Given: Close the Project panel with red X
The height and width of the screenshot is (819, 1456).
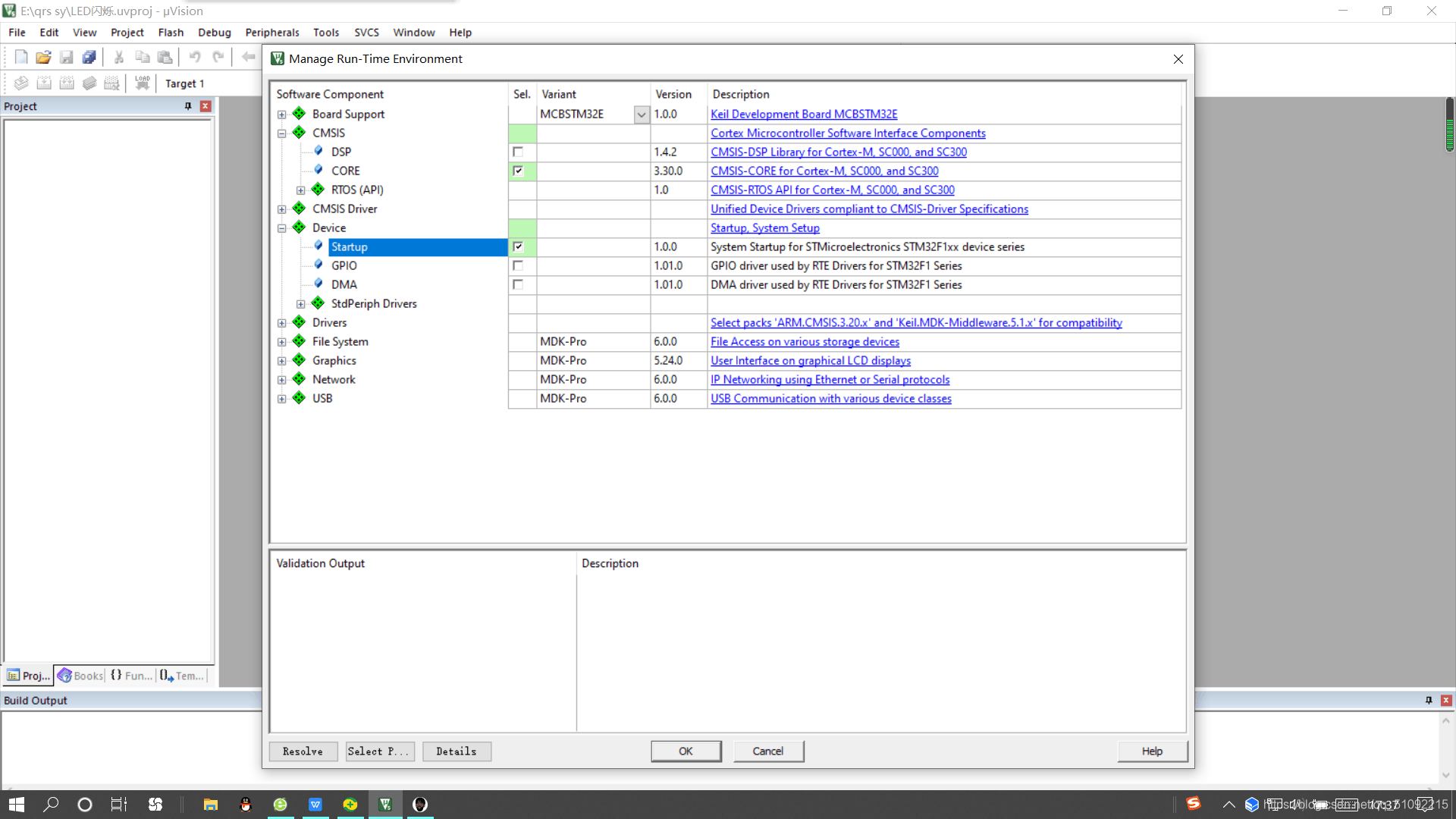Looking at the screenshot, I should 205,106.
